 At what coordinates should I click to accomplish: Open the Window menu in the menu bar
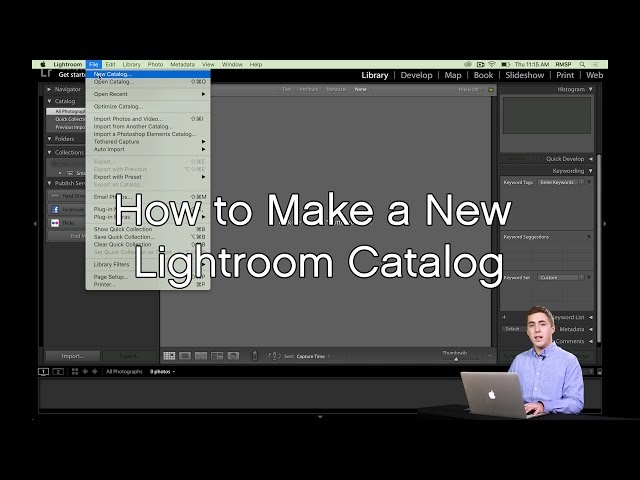(232, 64)
